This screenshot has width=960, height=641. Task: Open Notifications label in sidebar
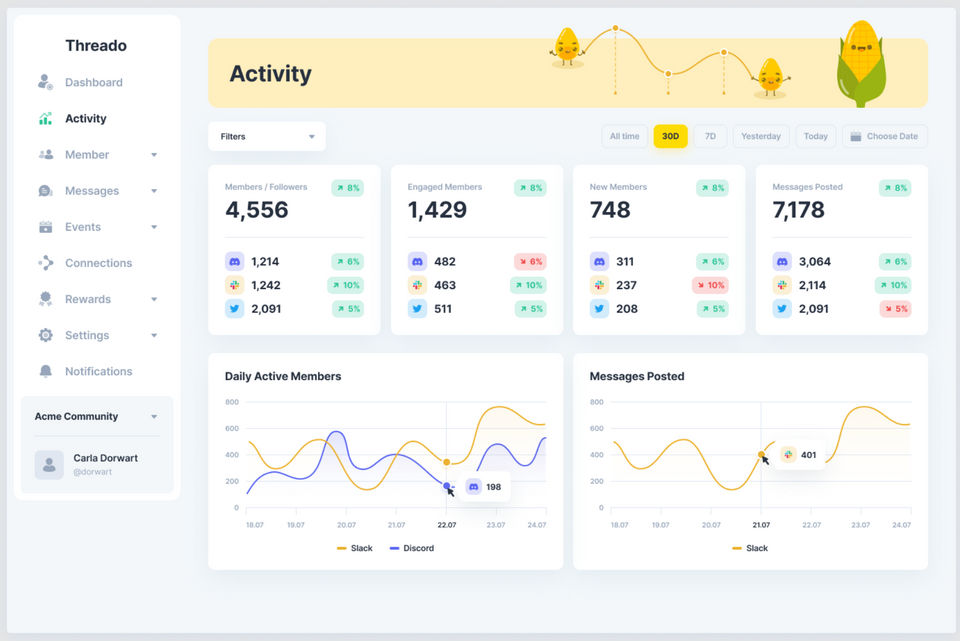[99, 371]
